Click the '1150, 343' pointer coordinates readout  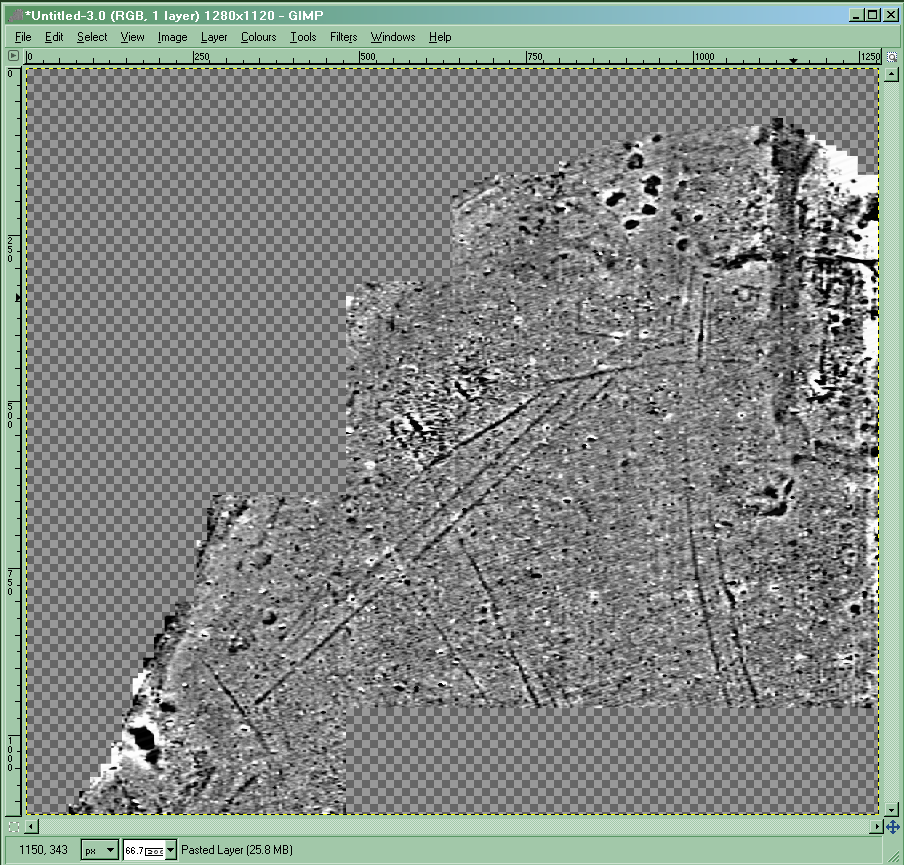point(43,850)
